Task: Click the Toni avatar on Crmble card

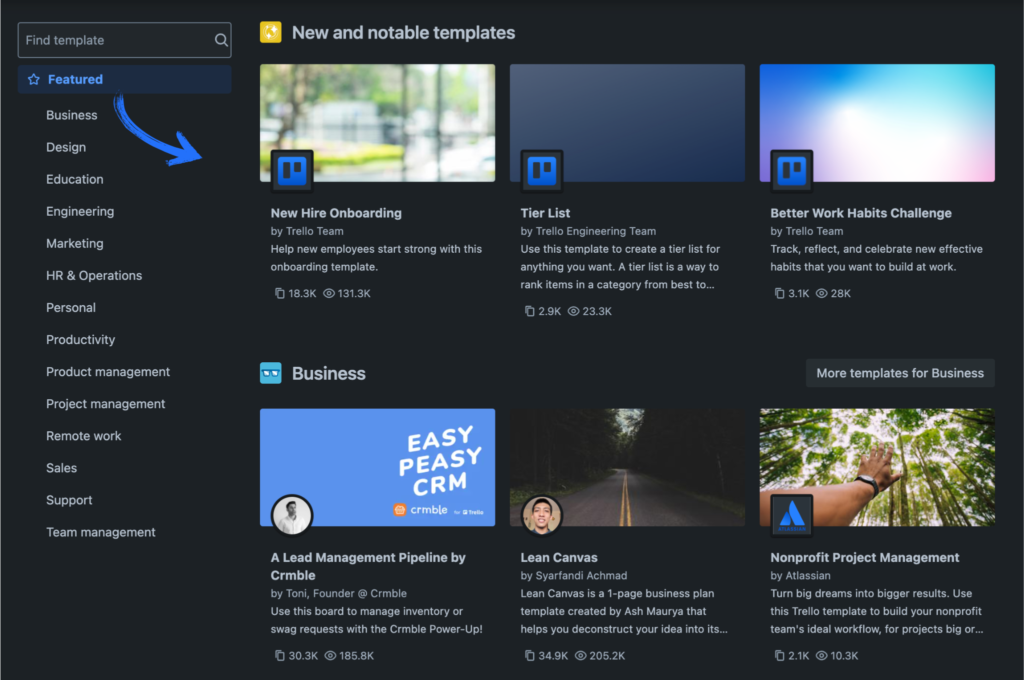Action: (292, 515)
